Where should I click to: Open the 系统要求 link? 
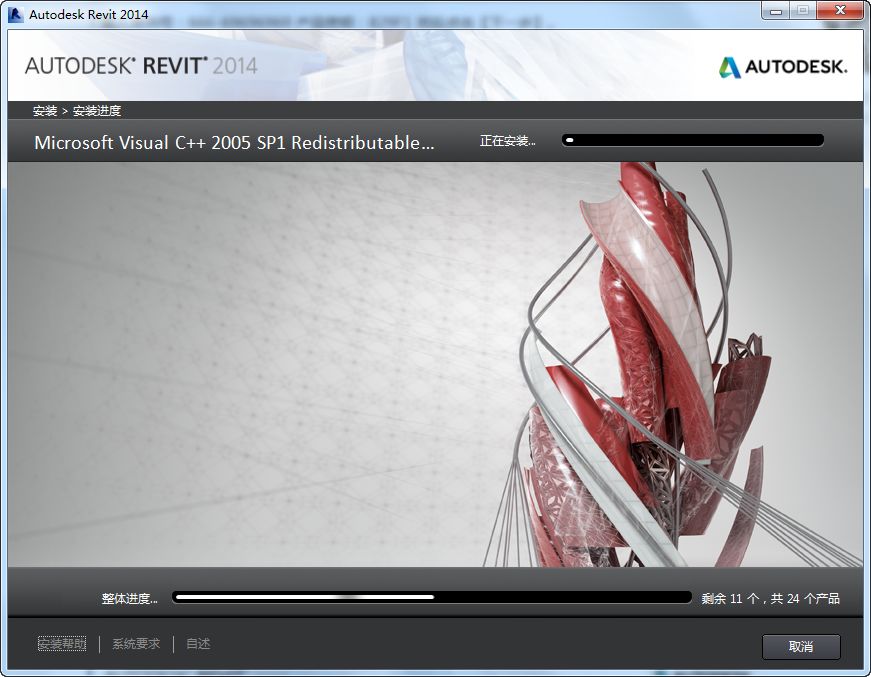click(134, 644)
